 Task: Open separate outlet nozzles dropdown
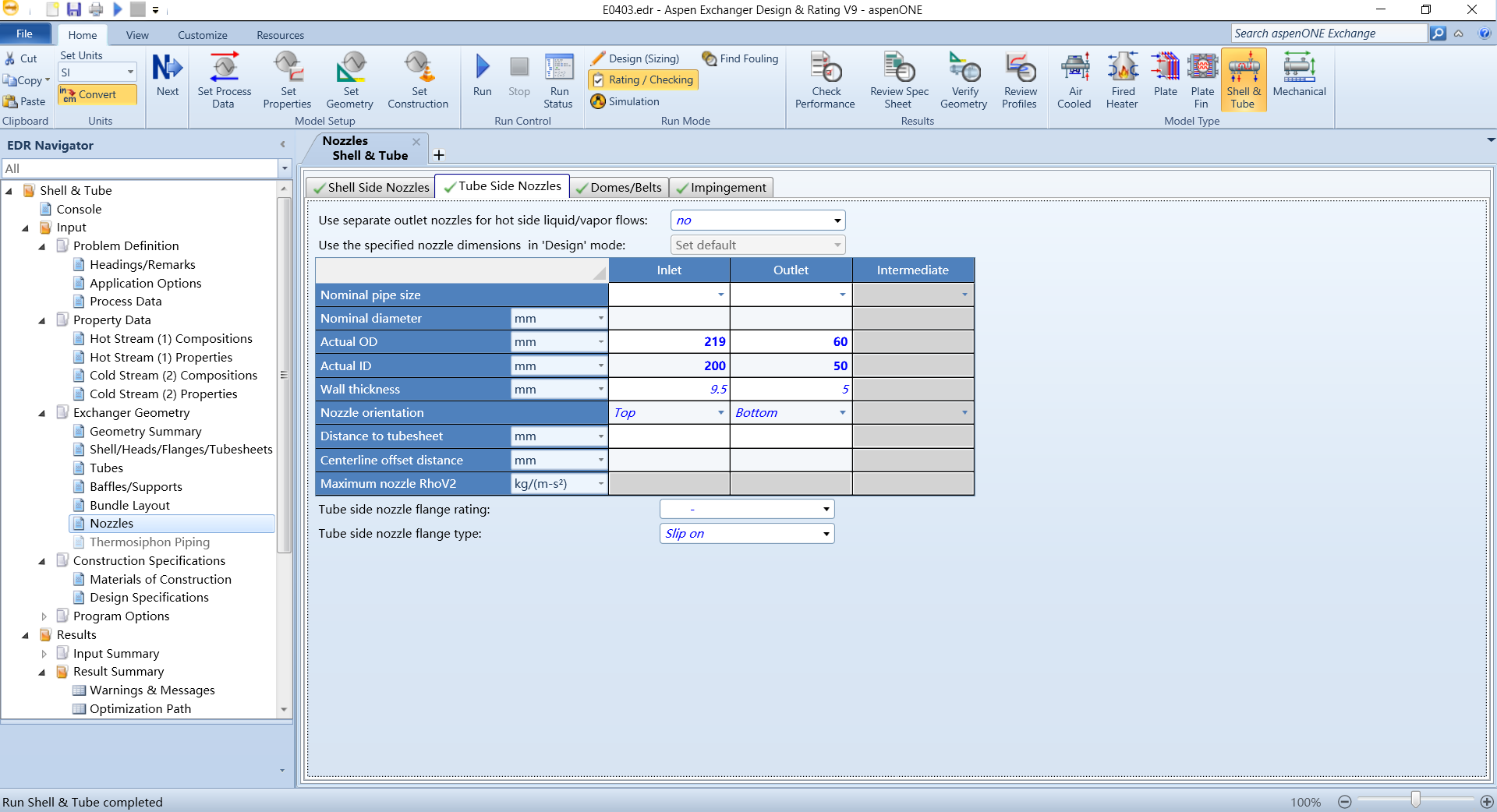(837, 221)
